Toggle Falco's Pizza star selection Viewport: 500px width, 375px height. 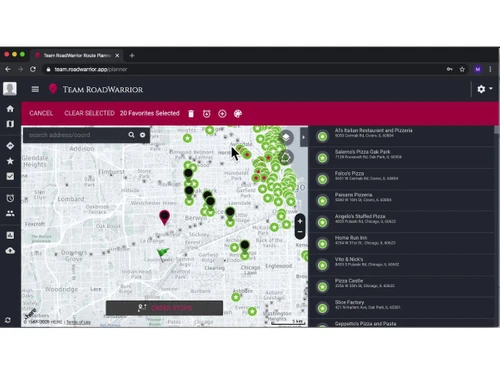322,179
